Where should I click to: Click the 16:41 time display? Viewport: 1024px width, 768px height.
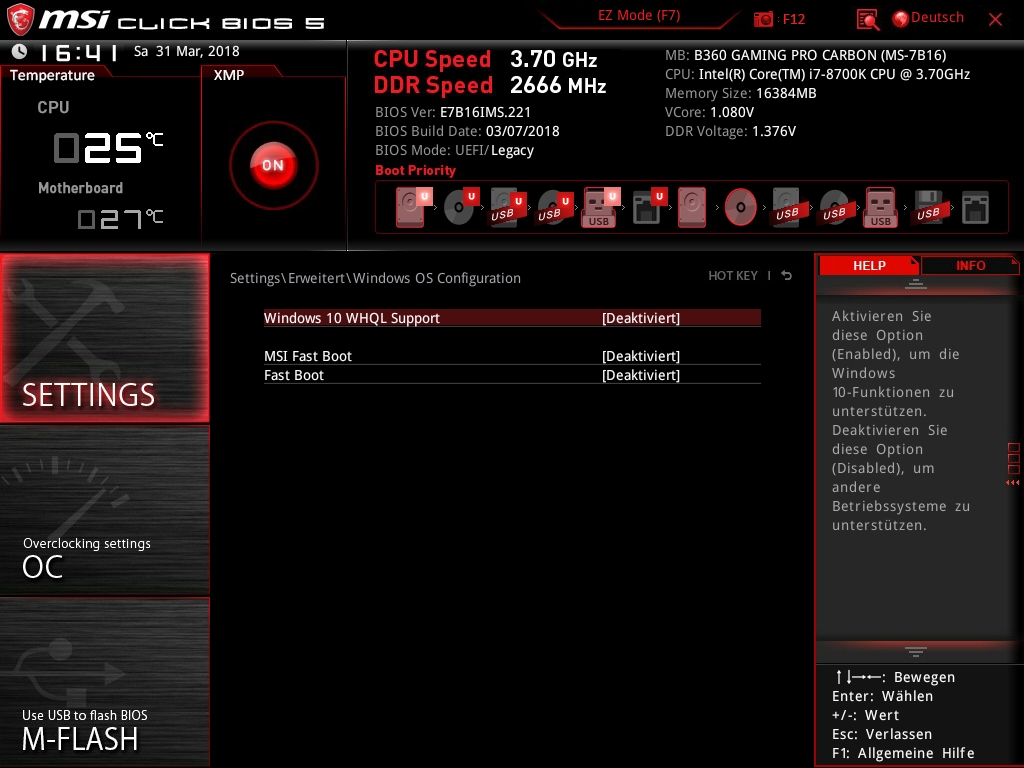click(79, 52)
